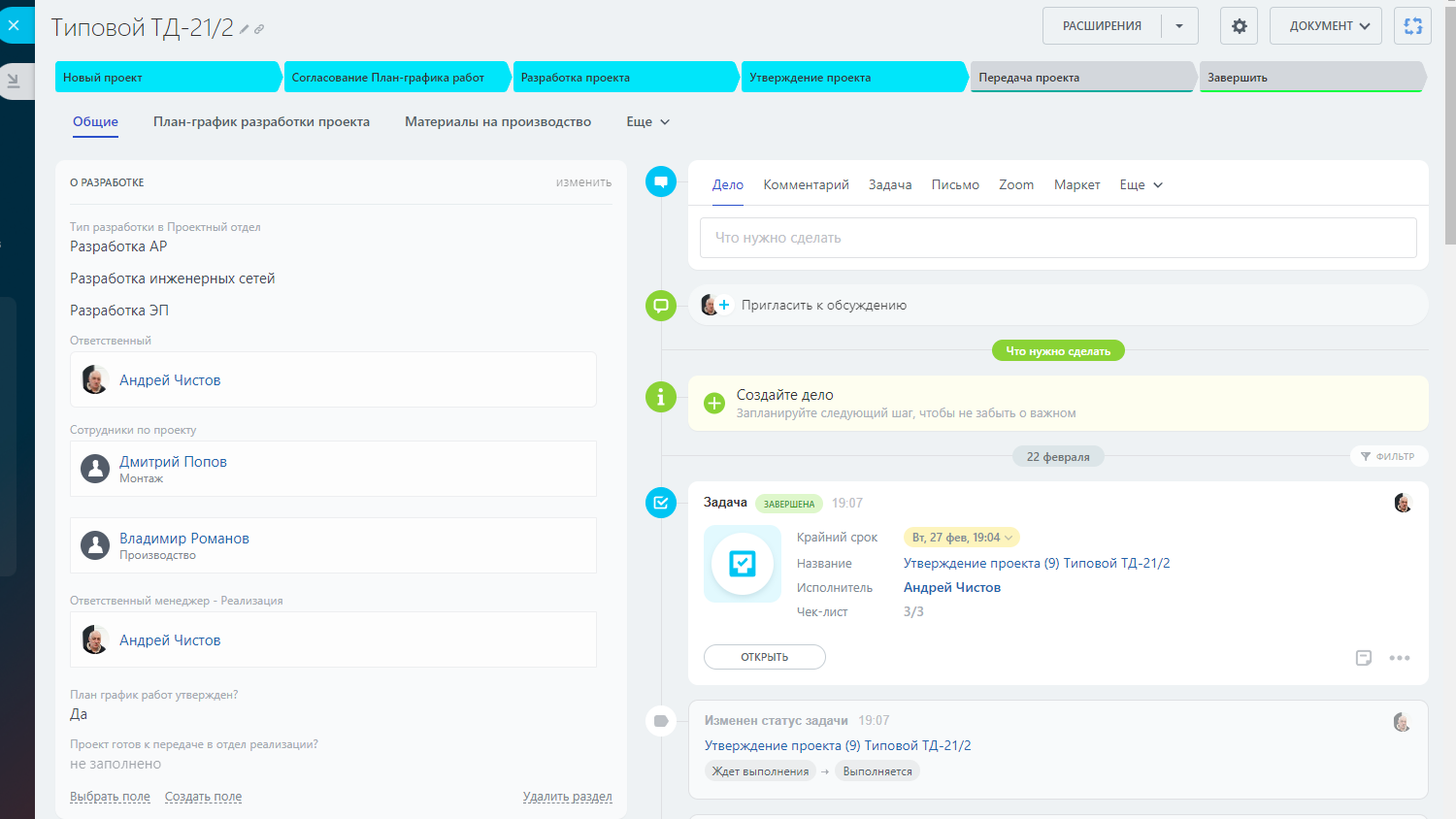Click the copy link icon beside title
Screen dimensions: 1456x819
pyautogui.click(x=259, y=29)
